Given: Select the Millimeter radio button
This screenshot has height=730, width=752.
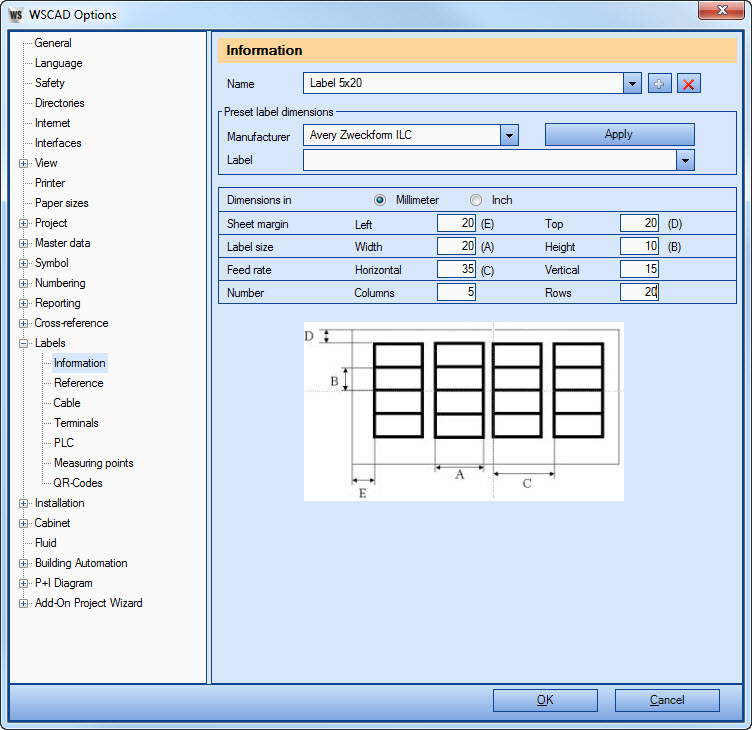Looking at the screenshot, I should coord(380,200).
